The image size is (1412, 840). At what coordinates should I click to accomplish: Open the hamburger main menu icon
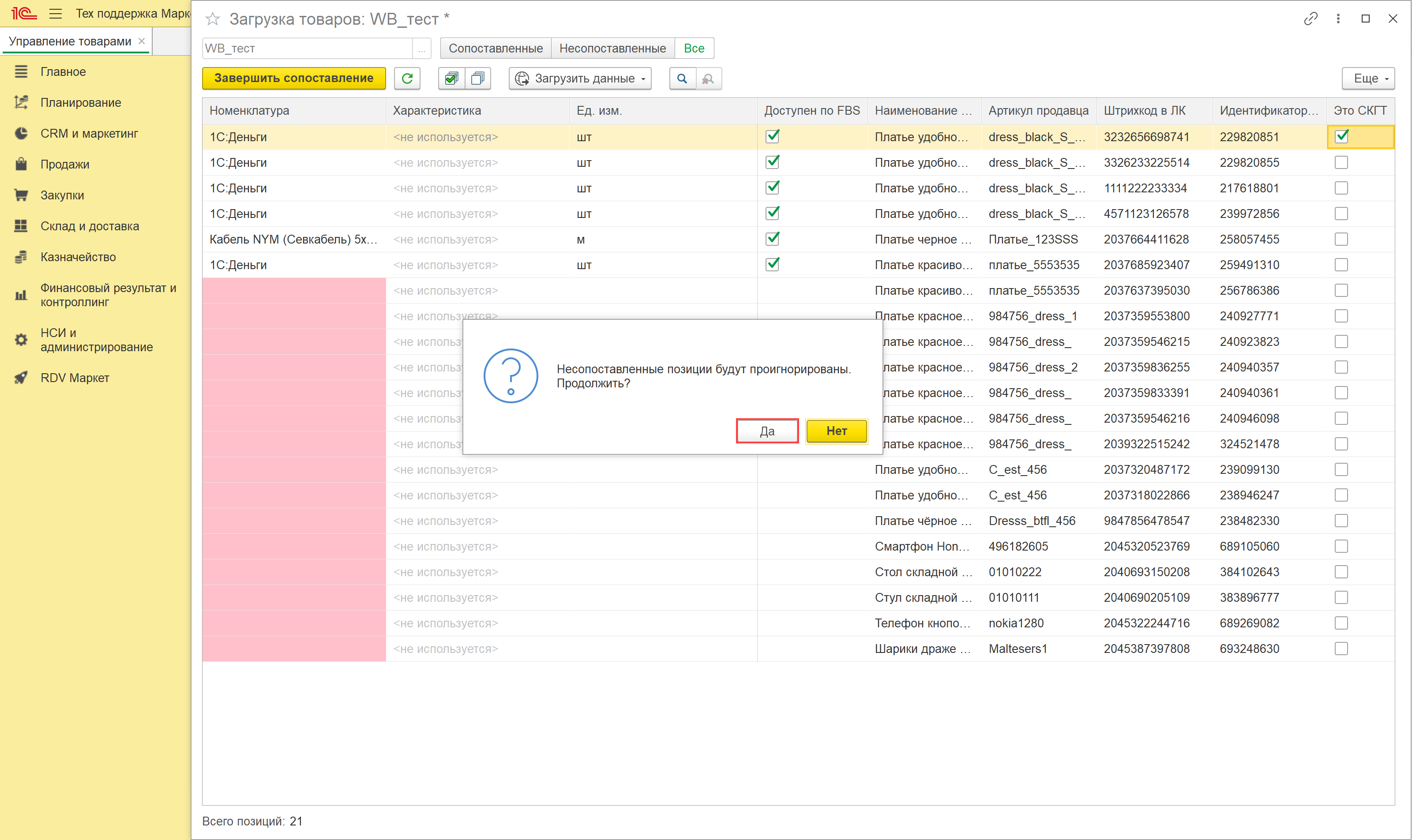[56, 14]
